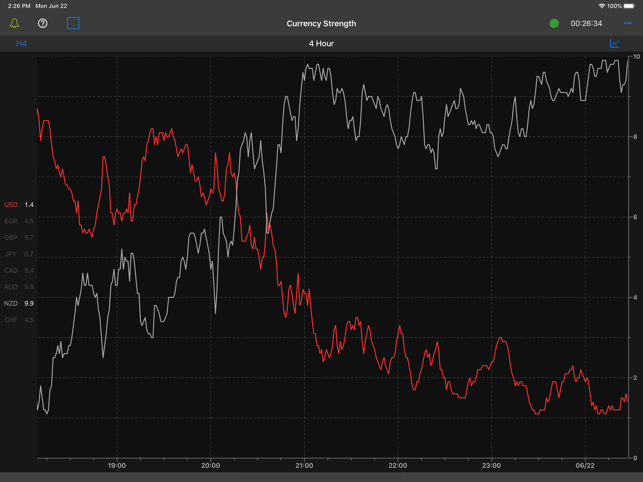
Task: Tap the Wi-Fi status icon
Action: tap(601, 6)
